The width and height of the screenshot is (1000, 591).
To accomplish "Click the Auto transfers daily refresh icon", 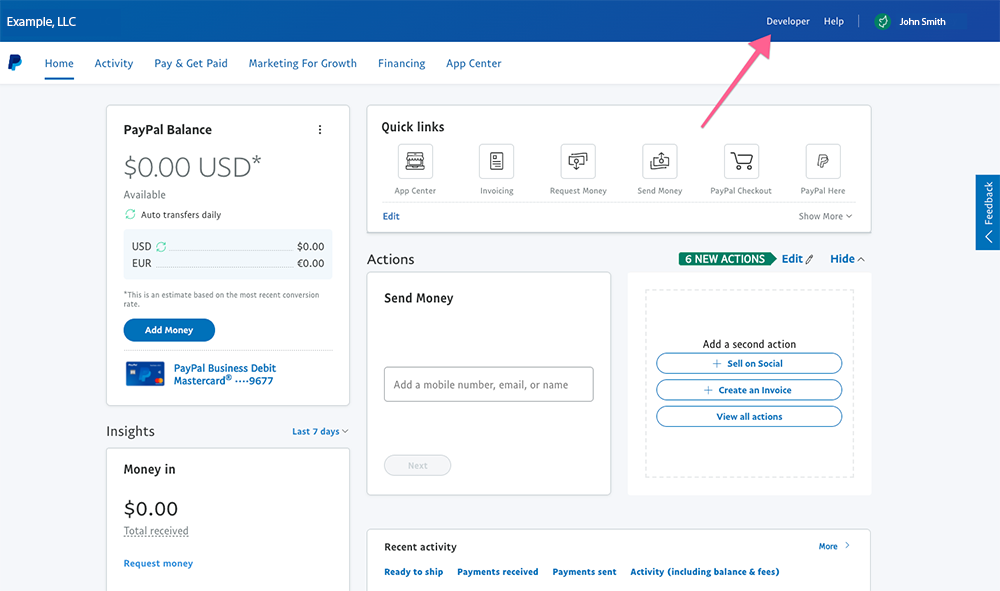I will coord(129,214).
